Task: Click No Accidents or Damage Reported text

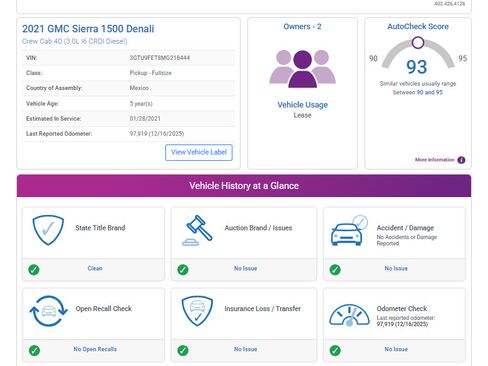Action: coord(407,240)
